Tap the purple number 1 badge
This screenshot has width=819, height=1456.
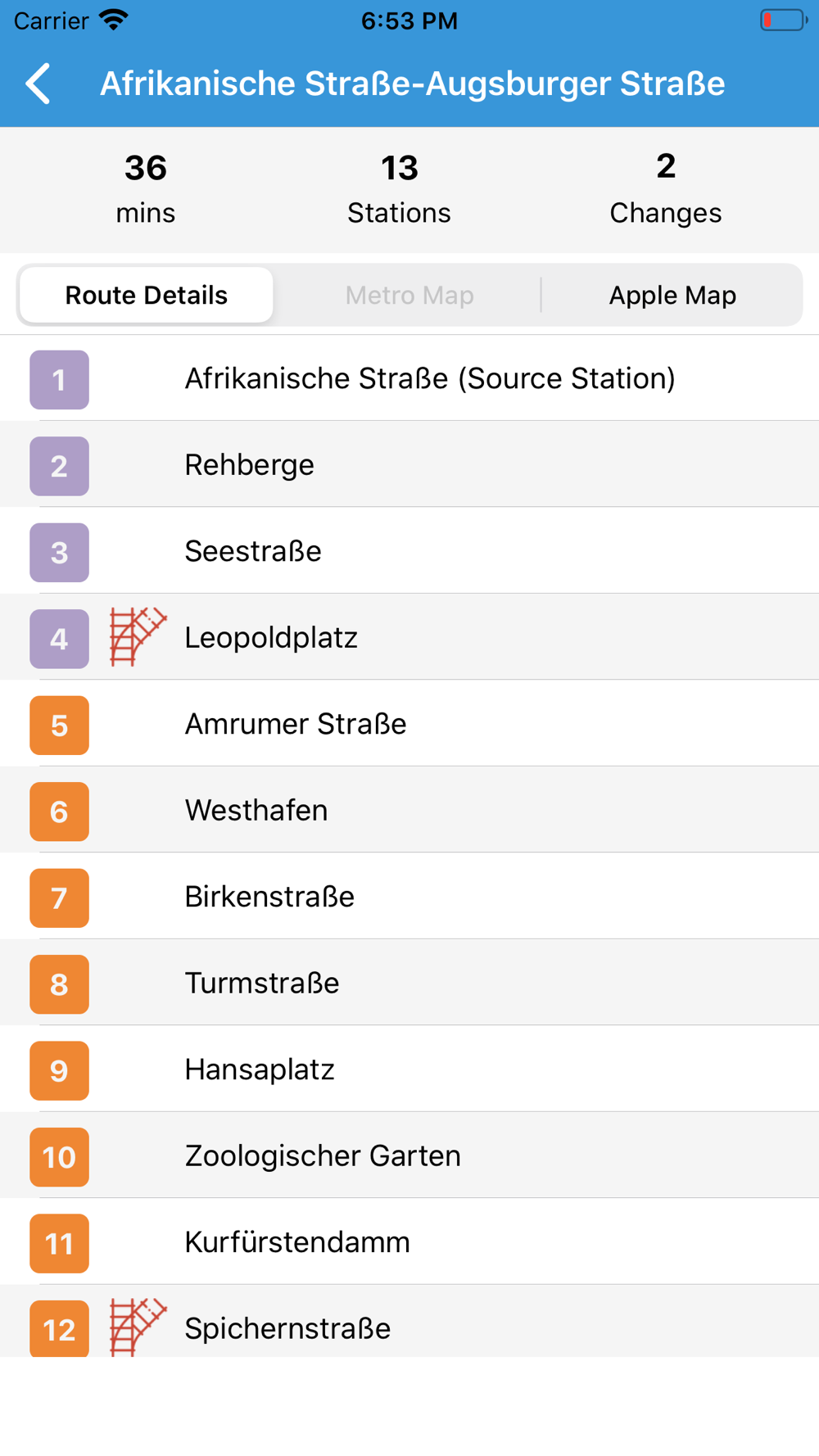pos(59,380)
